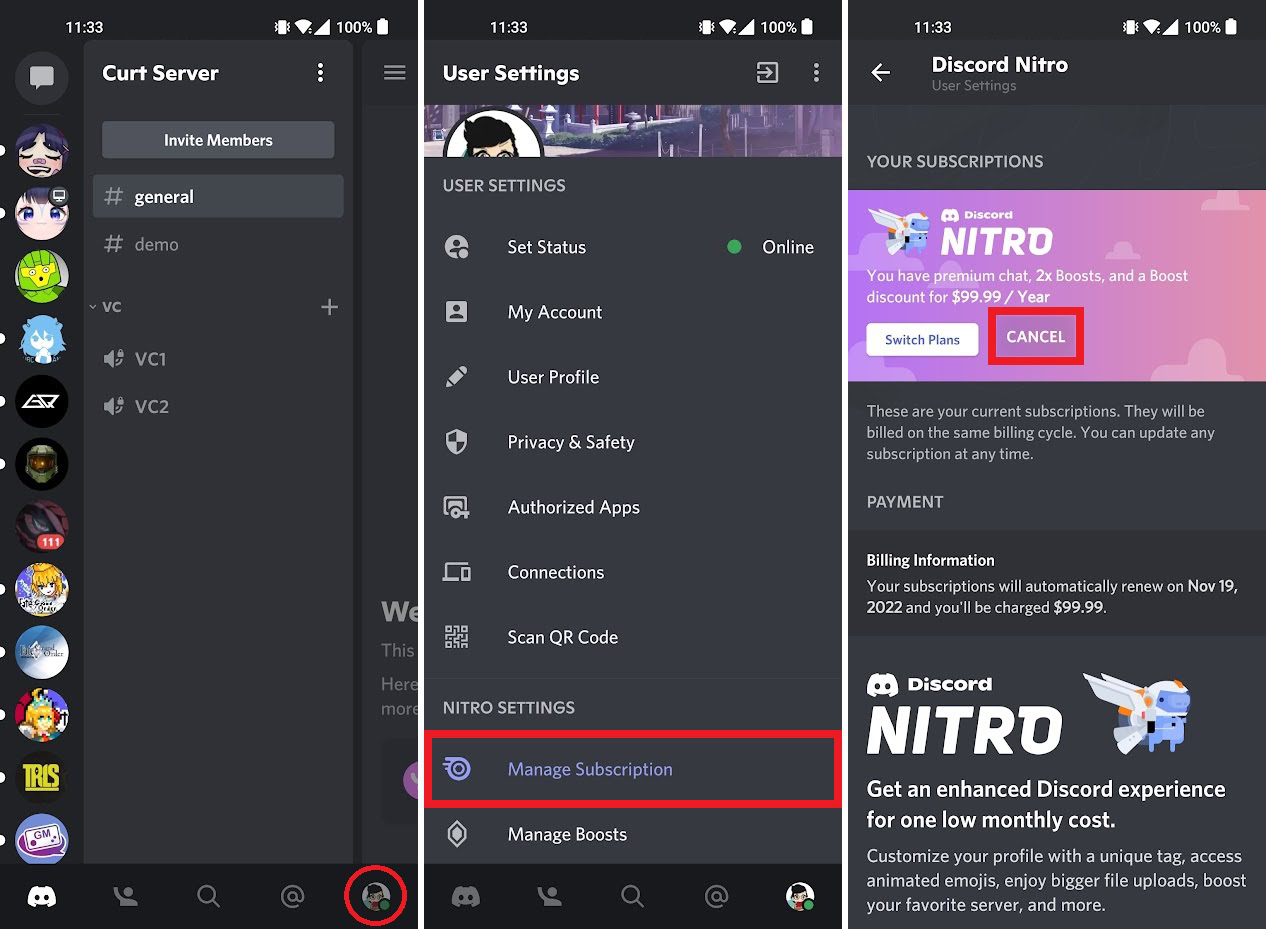Screen dimensions: 1266x929
Task: Open friends icon in User Settings bottom bar
Action: click(549, 897)
